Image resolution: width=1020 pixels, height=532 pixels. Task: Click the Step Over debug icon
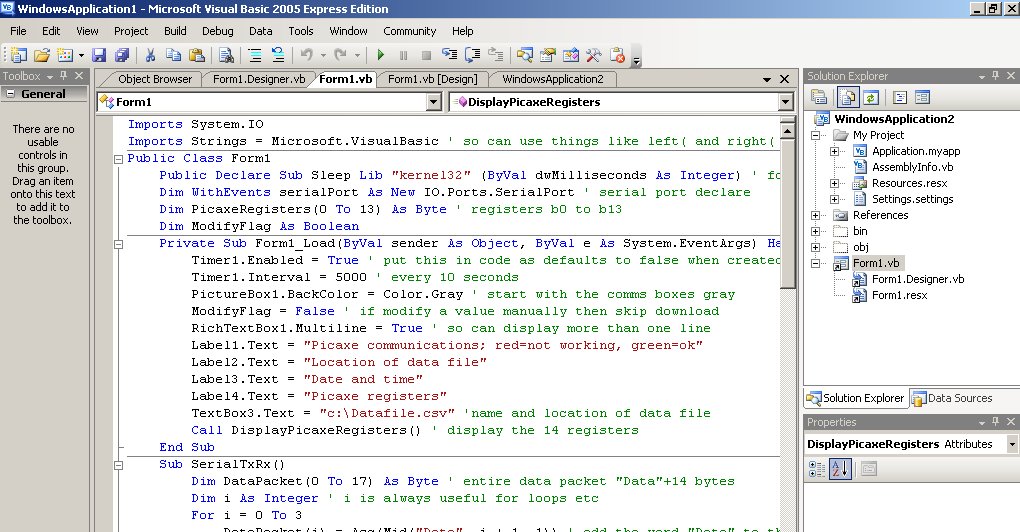tap(473, 55)
